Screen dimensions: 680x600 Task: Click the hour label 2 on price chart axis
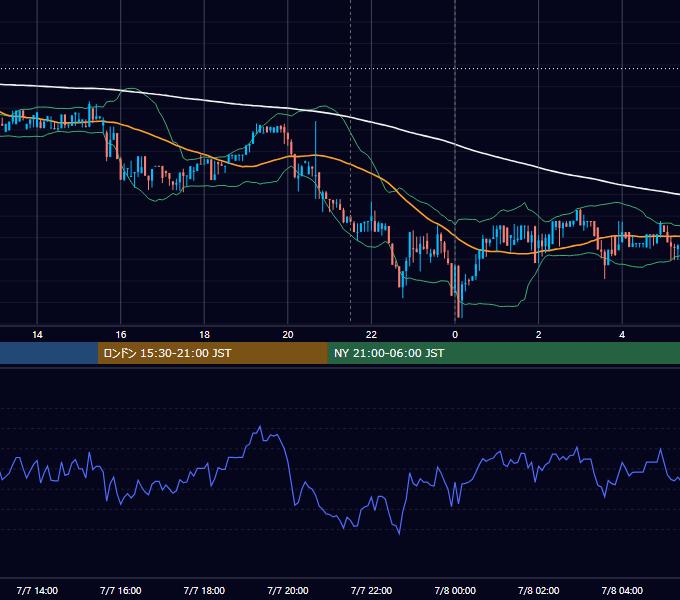click(539, 335)
